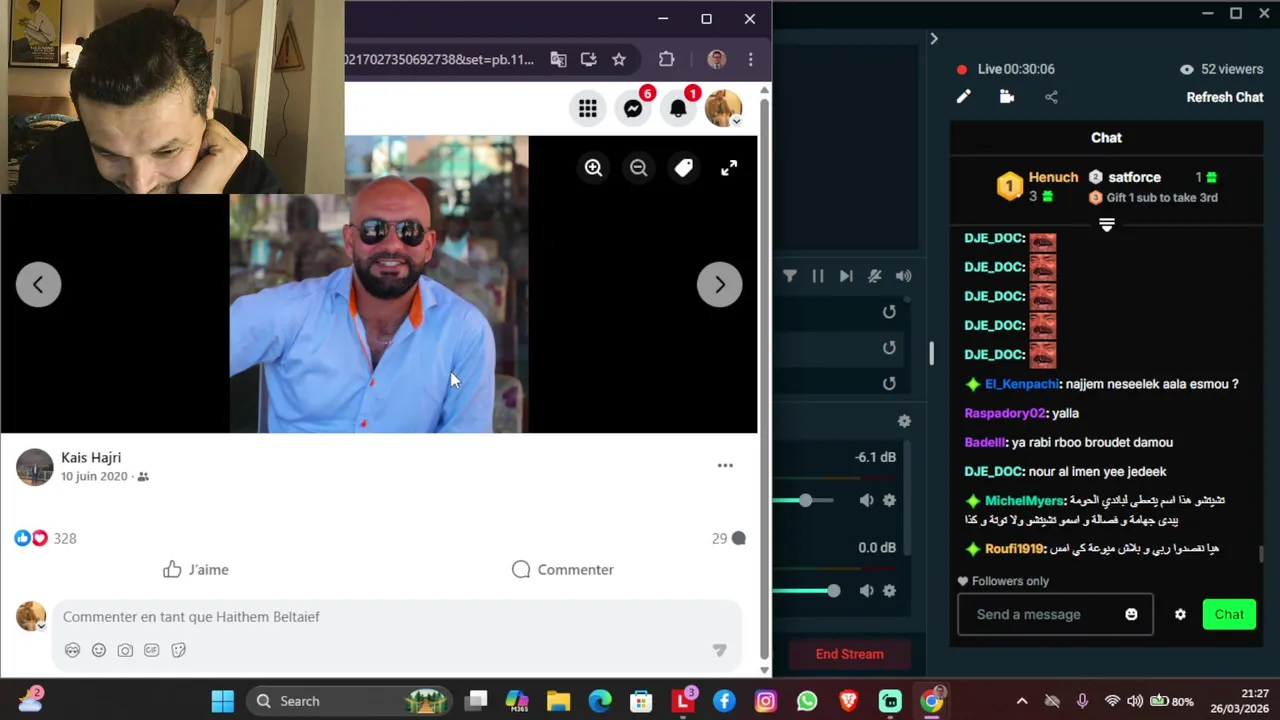
Task: Open WhatsApp from the taskbar
Action: (807, 701)
